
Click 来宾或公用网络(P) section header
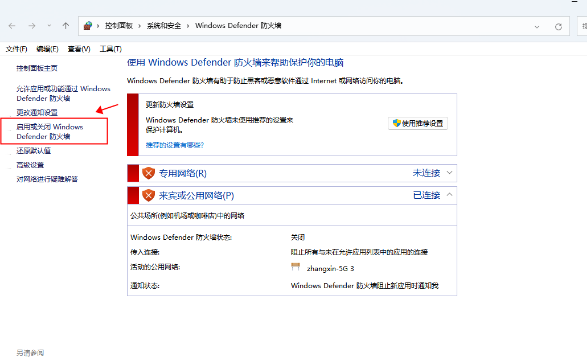tap(197, 195)
